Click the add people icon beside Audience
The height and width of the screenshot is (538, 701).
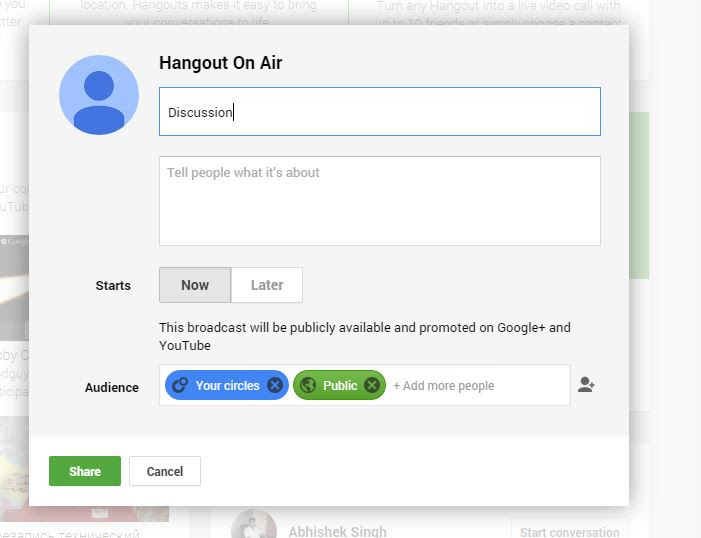[586, 385]
